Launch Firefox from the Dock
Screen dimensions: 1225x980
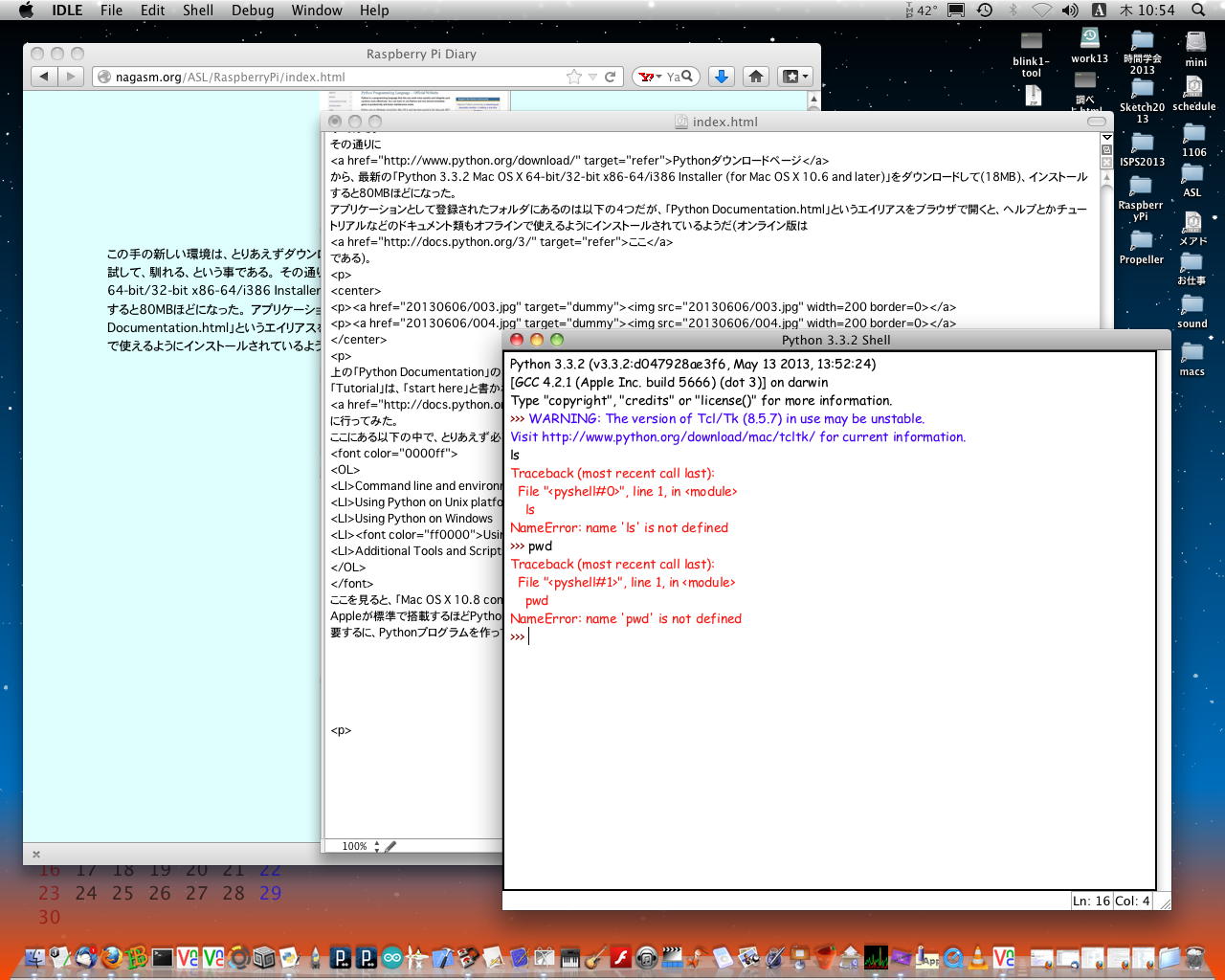(x=112, y=957)
